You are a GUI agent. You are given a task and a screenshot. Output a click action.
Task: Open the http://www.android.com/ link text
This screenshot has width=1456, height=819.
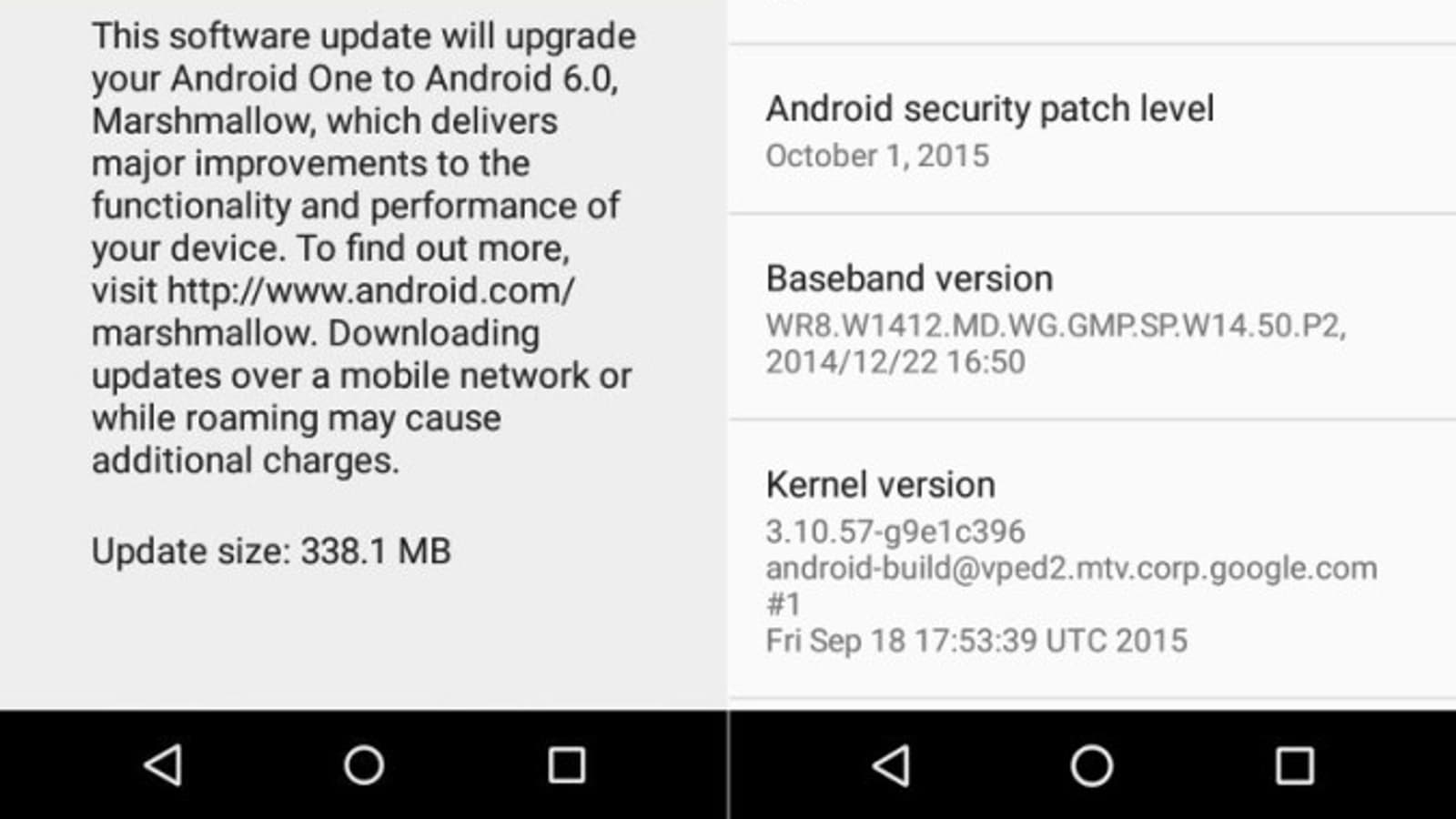[x=370, y=291]
